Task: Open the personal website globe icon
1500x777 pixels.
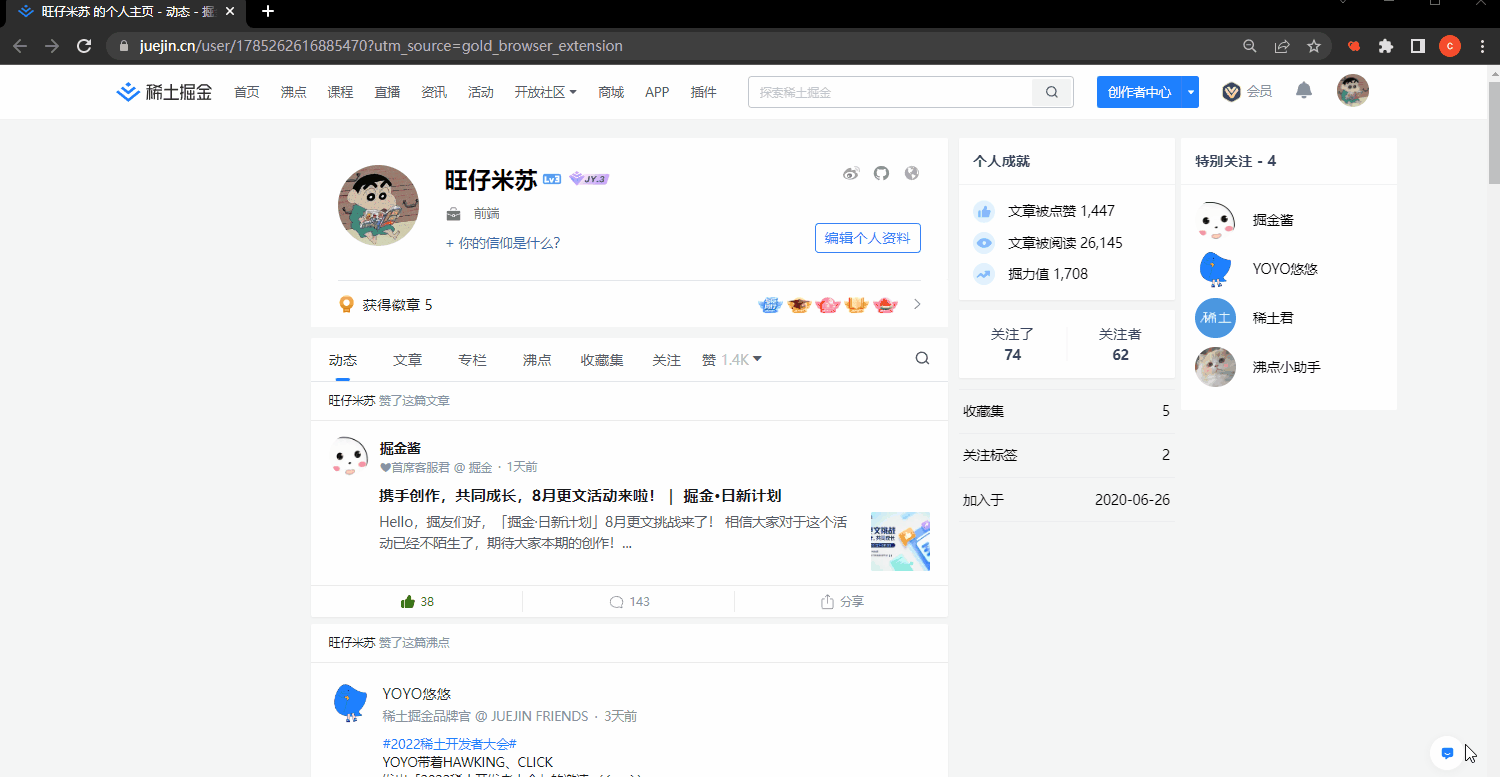Action: pos(911,173)
